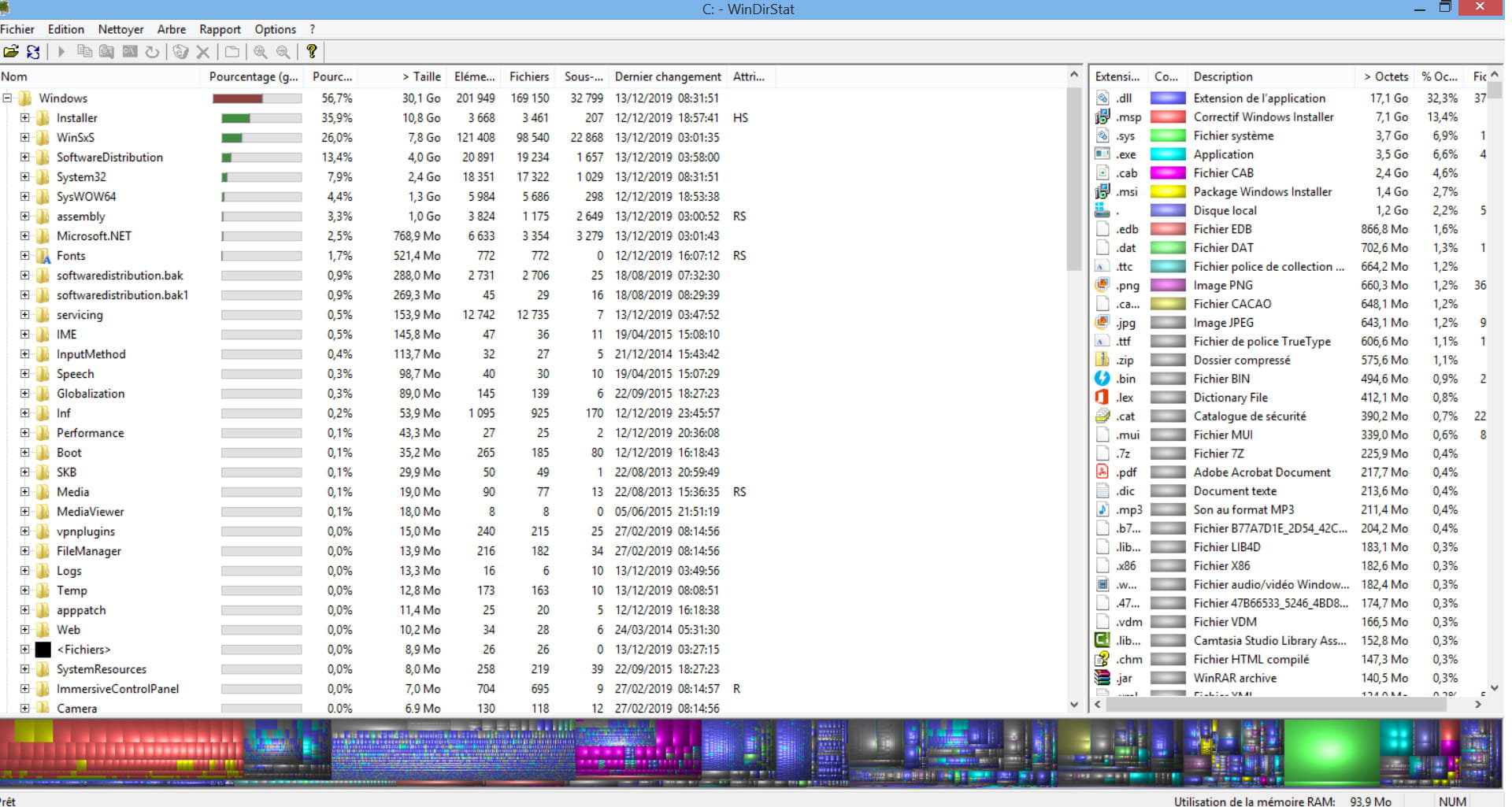Click the Fonts folder icon

click(x=43, y=256)
